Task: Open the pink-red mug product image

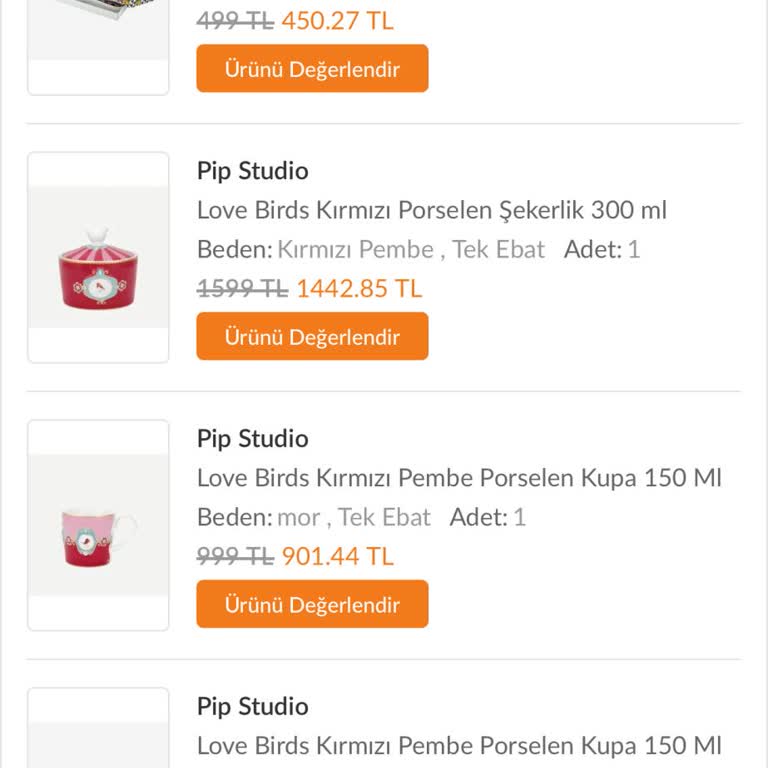Action: [x=98, y=526]
